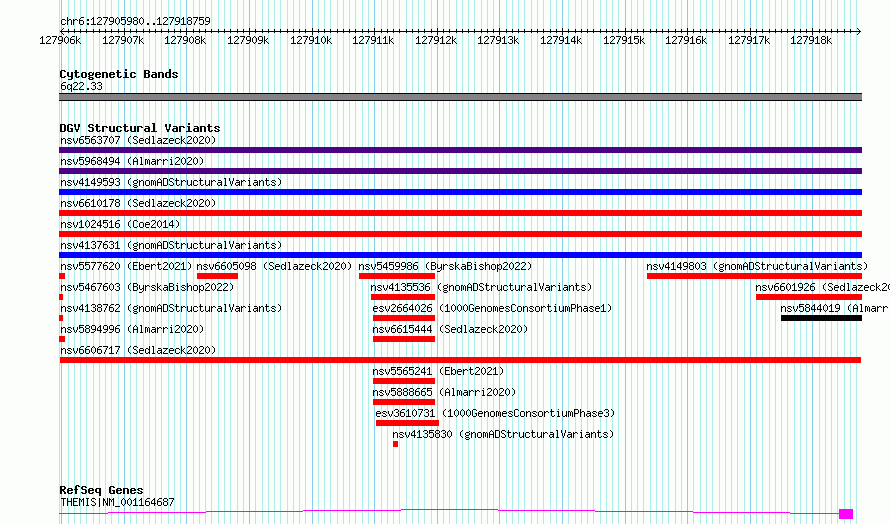Click the 127910k ruler tick label
Image resolution: width=890 pixels, height=524 pixels.
(x=311, y=40)
